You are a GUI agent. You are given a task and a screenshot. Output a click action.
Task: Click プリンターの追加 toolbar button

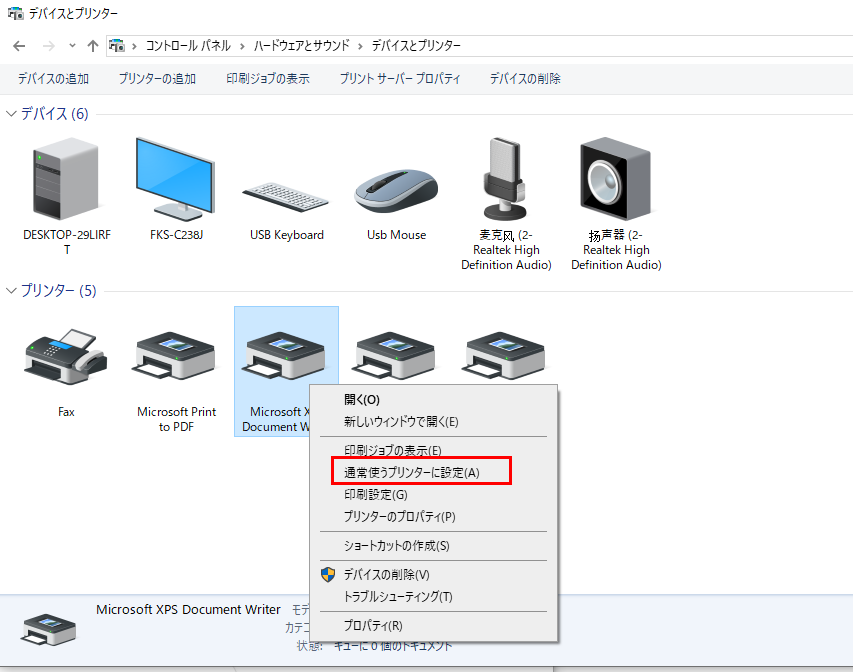coord(157,79)
